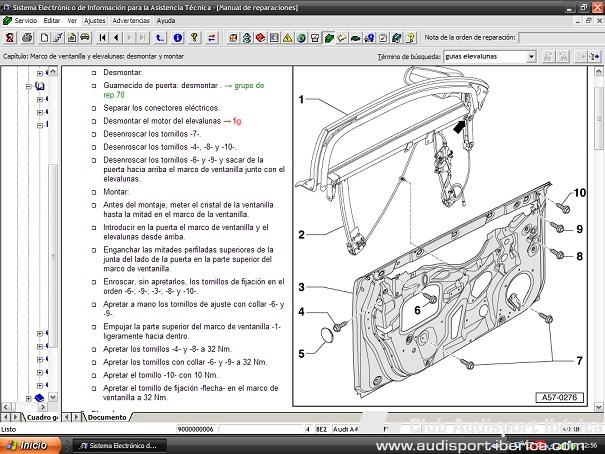The height and width of the screenshot is (454, 605).
Task: Click the figure label A57-0276 in diagram
Action: point(559,397)
